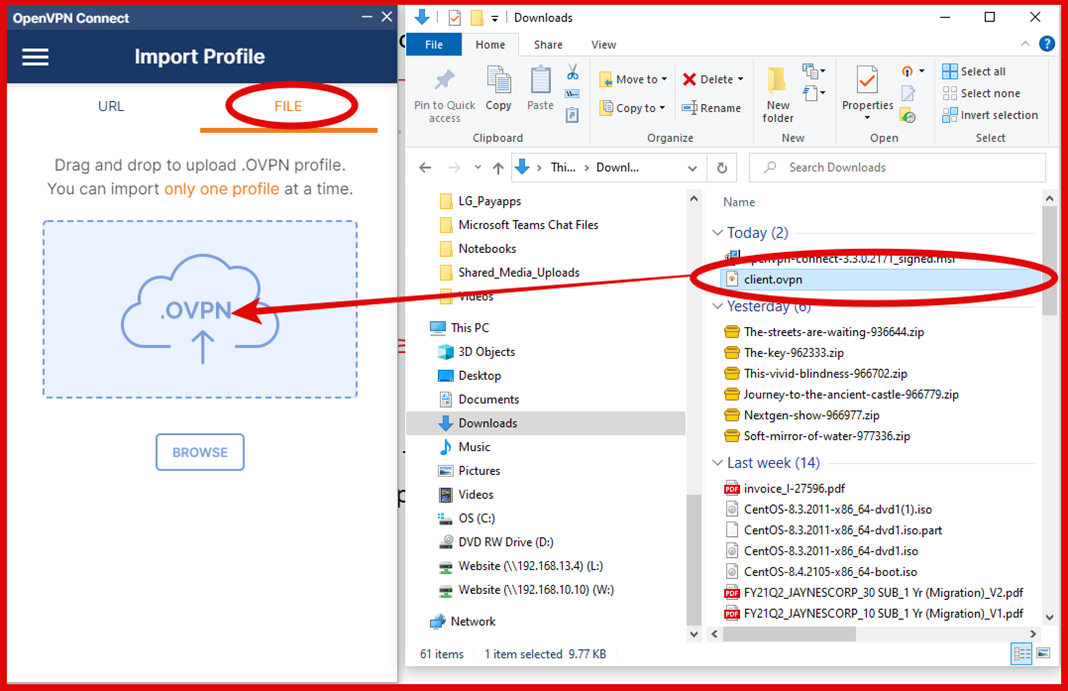The image size is (1068, 691).
Task: Go back with the Back arrow
Action: pos(425,167)
